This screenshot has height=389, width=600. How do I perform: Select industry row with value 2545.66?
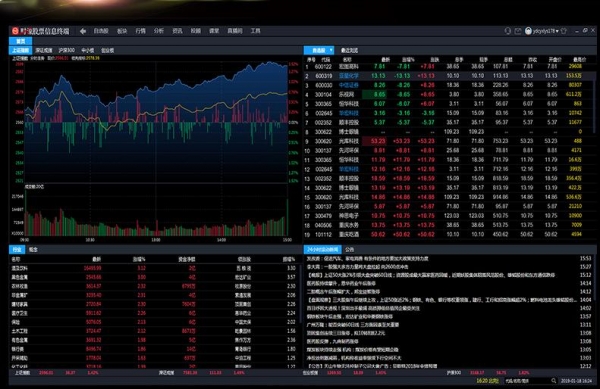[x=154, y=277]
